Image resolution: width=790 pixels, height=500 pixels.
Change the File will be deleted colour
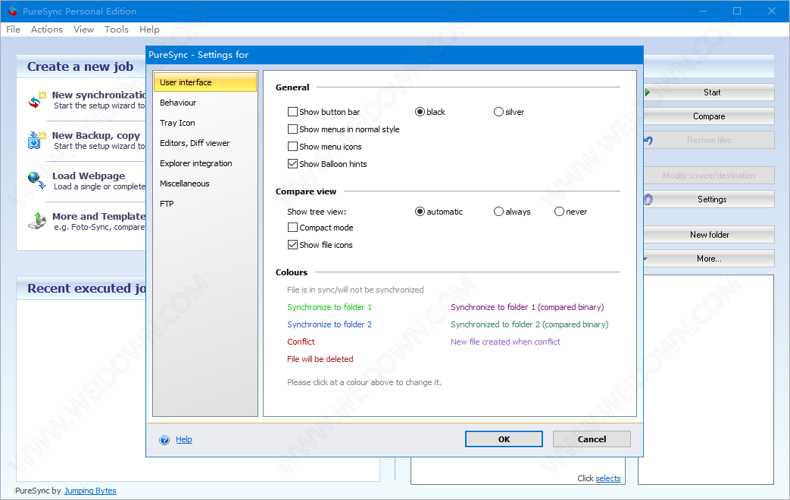[x=320, y=359]
